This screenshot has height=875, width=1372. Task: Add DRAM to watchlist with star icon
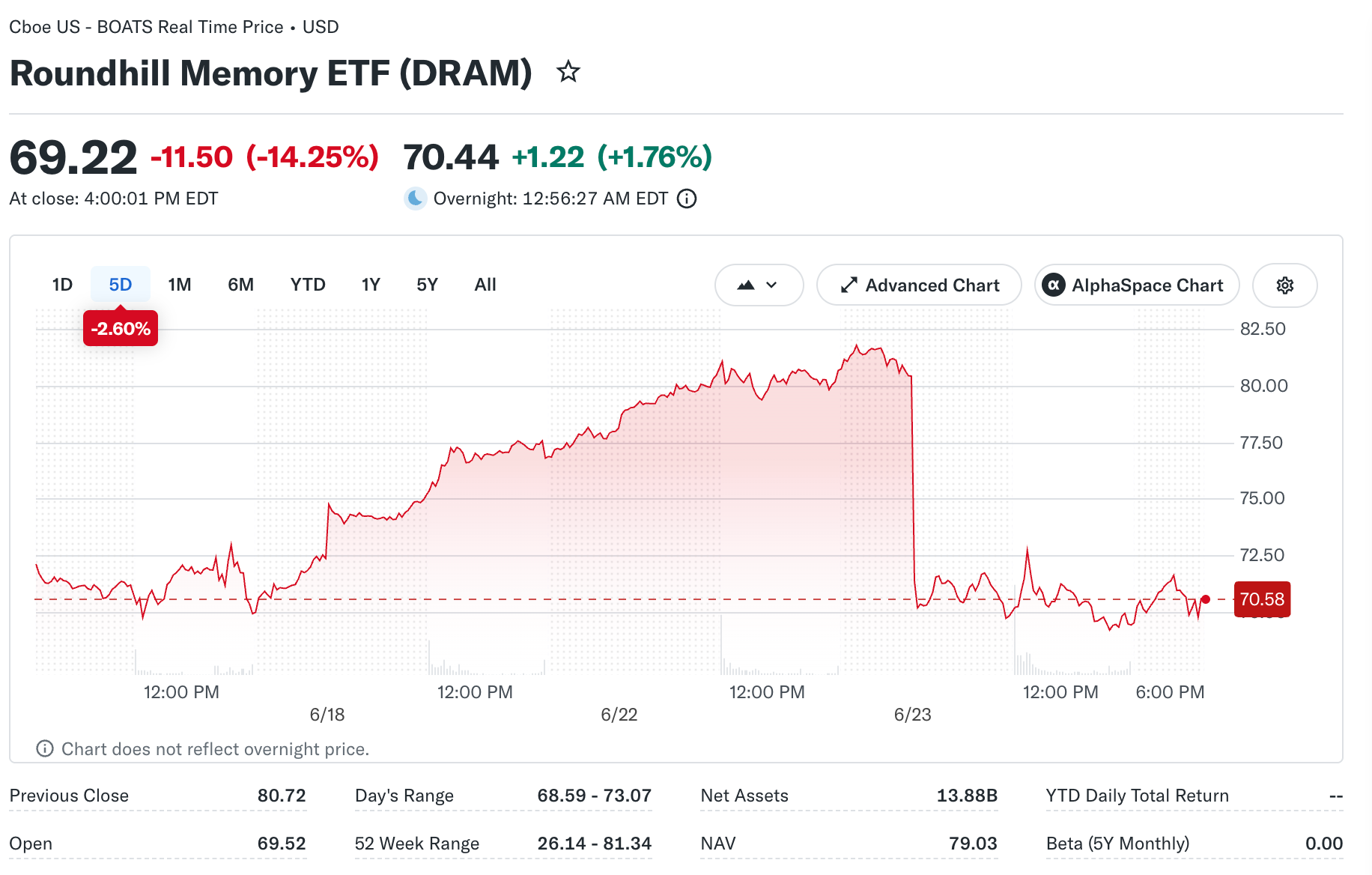[x=568, y=72]
